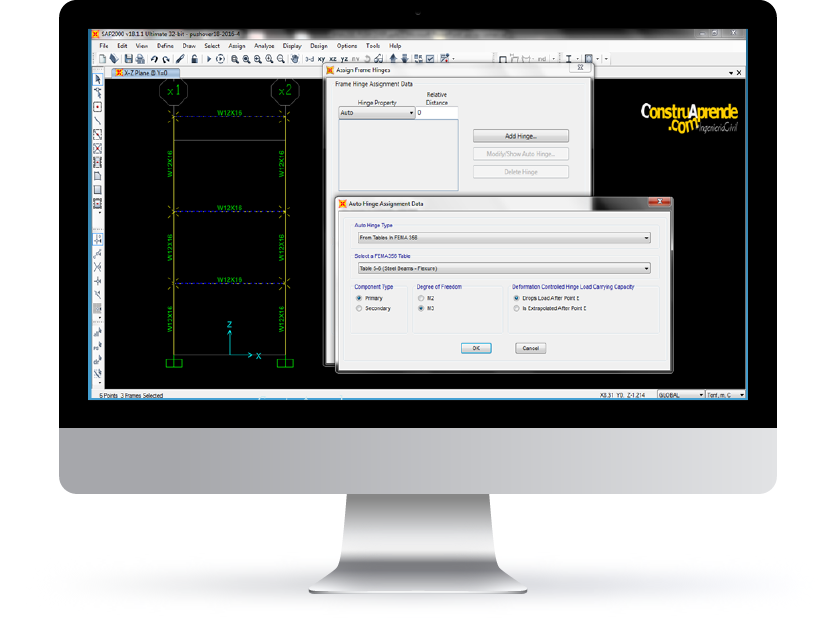
Task: Select the Quick Draw Braces tool
Action: pyautogui.click(x=98, y=148)
